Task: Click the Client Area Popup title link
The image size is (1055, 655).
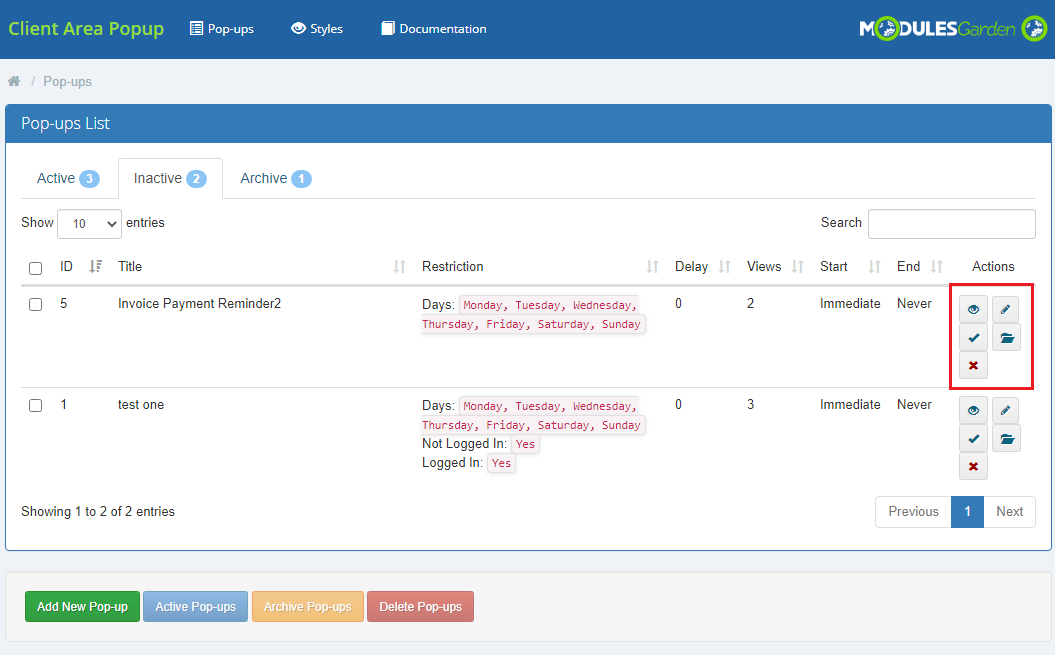Action: tap(86, 29)
